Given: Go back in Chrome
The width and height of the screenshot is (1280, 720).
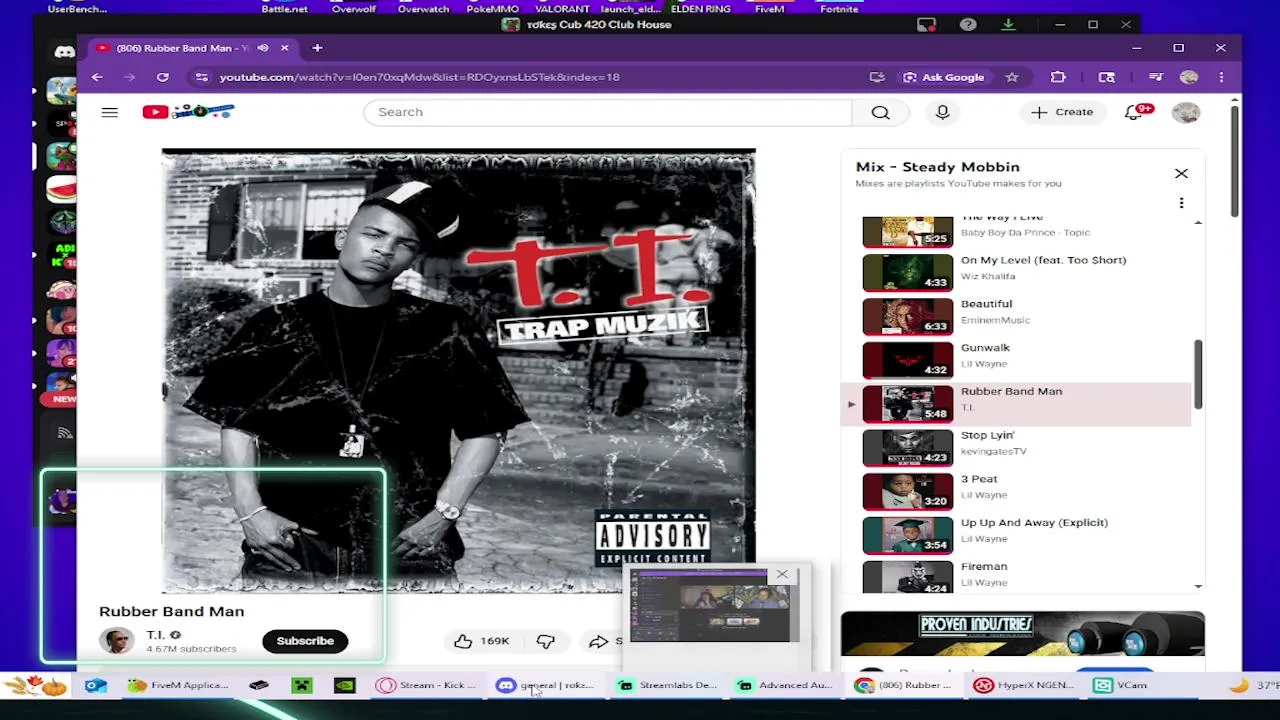Looking at the screenshot, I should tap(97, 77).
